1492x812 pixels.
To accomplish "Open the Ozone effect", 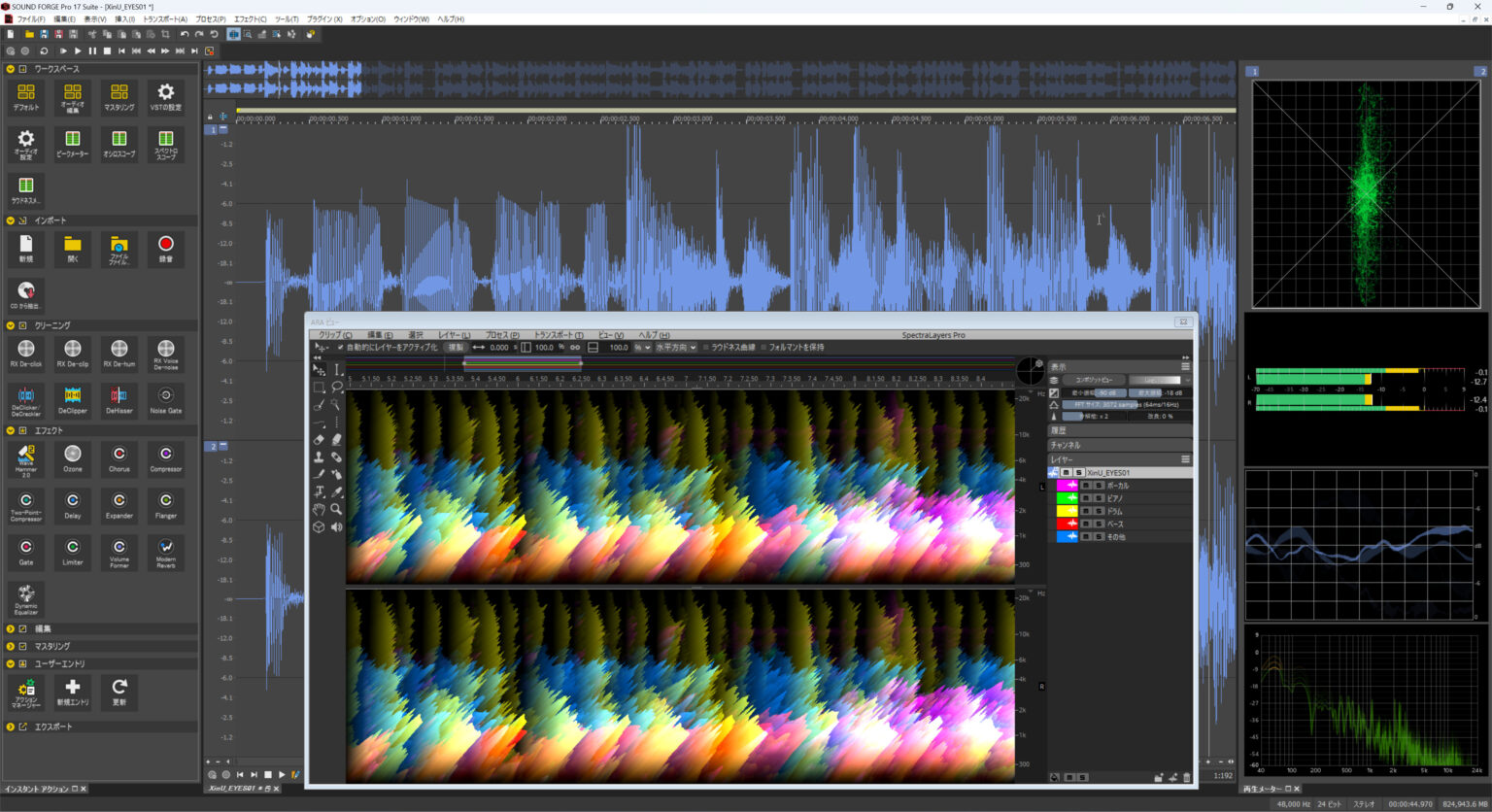I will tap(72, 457).
